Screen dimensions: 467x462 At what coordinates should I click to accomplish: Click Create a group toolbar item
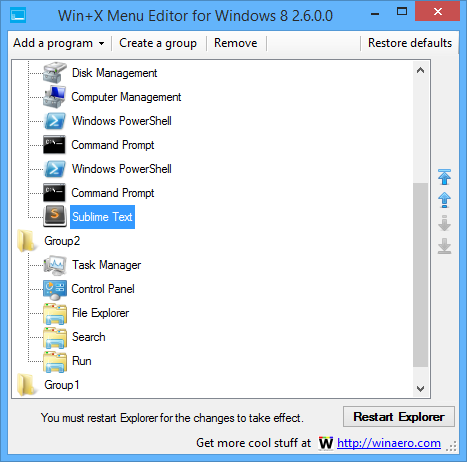pos(158,43)
